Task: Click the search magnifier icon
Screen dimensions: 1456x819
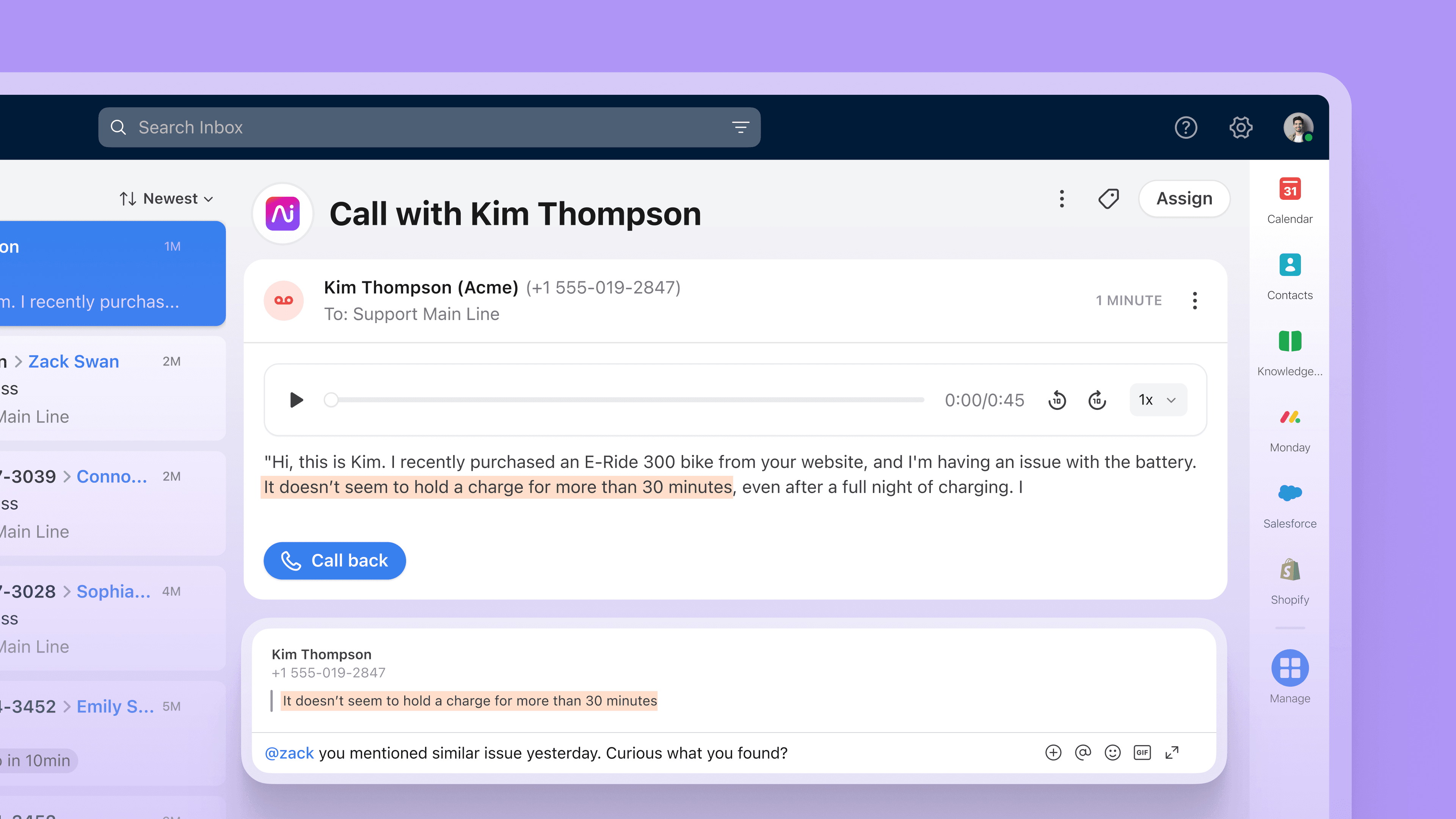Action: (x=118, y=127)
